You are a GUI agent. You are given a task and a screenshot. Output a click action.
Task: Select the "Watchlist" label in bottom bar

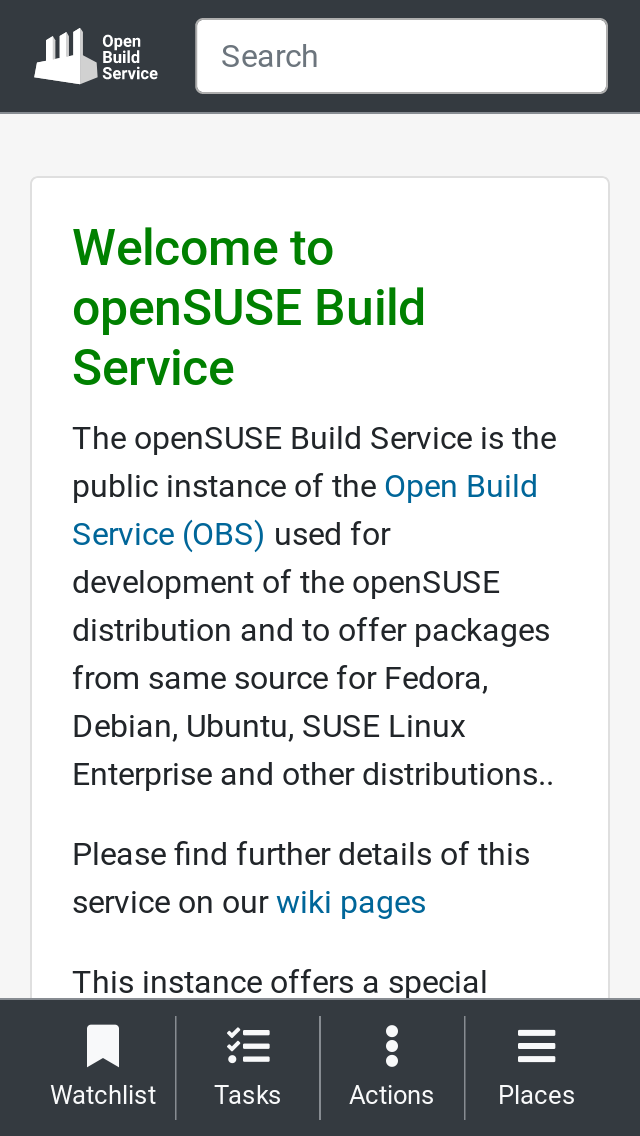pos(103,1095)
